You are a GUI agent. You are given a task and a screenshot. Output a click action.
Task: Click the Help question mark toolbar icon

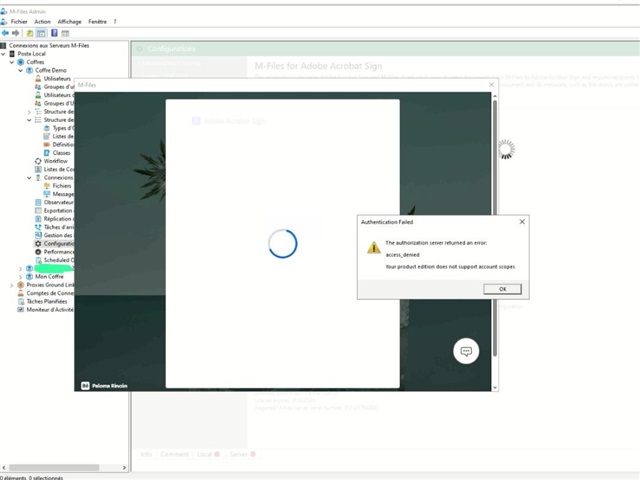pos(54,33)
